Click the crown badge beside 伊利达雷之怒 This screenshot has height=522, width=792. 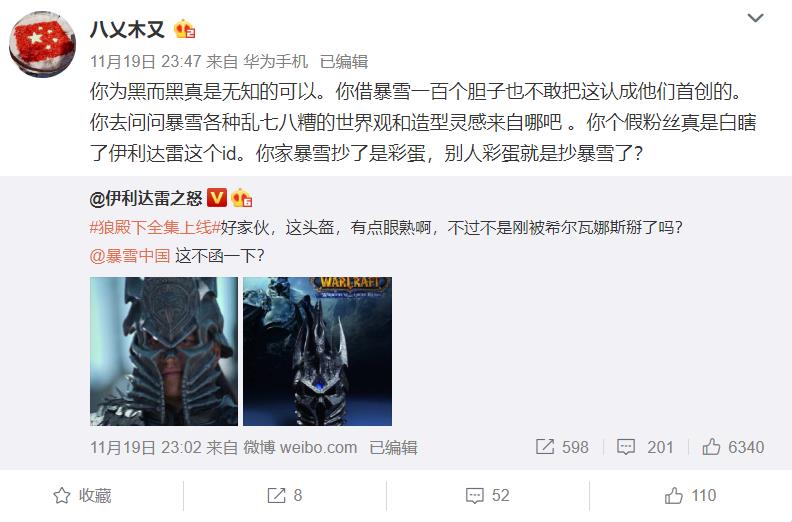point(241,198)
